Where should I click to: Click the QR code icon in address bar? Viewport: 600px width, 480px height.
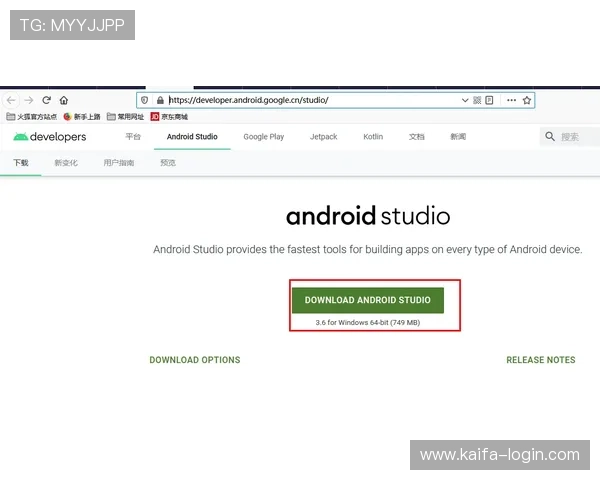478,100
